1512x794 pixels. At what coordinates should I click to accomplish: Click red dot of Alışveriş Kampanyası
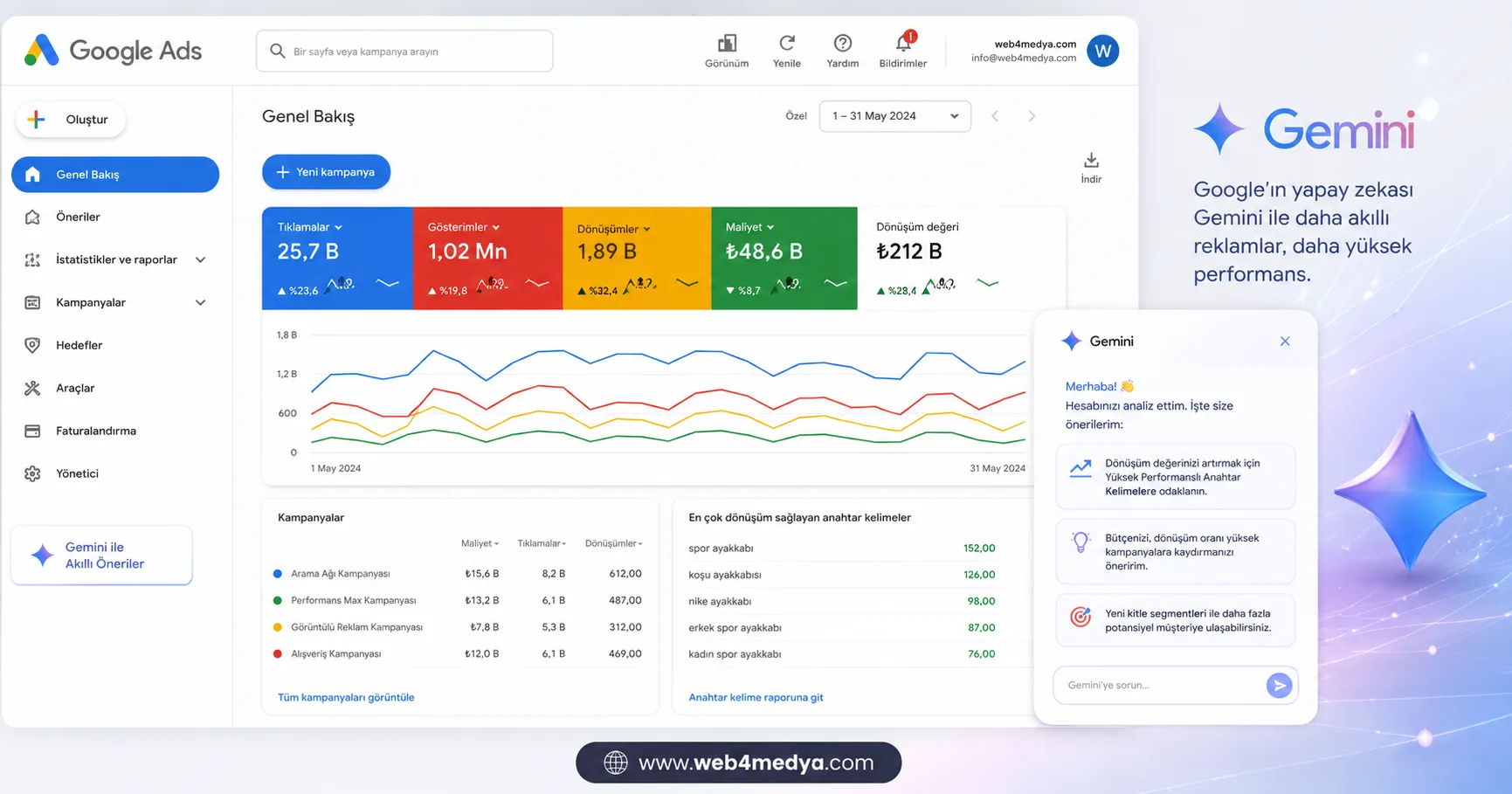pyautogui.click(x=278, y=653)
